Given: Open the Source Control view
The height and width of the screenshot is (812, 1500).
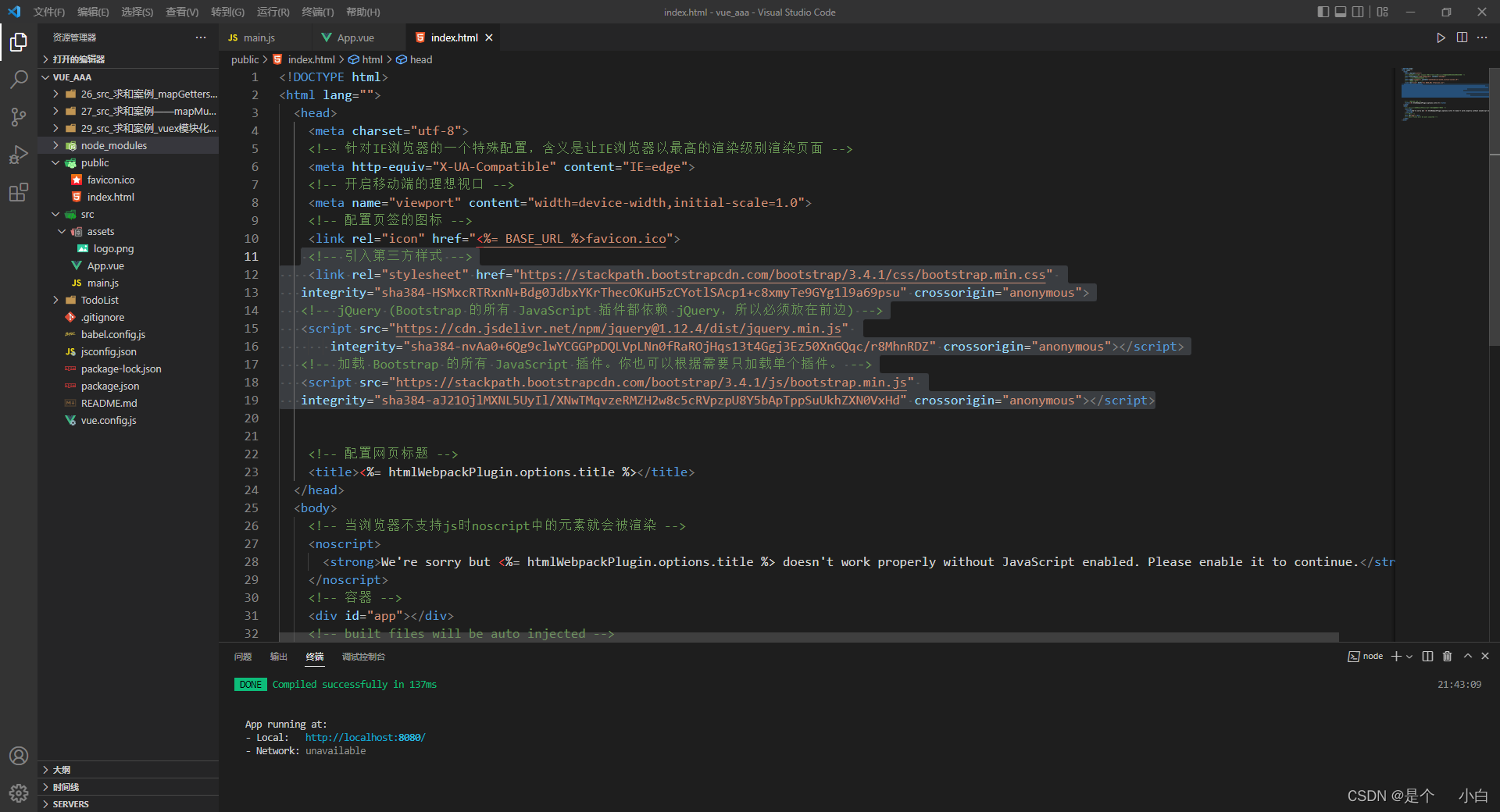Looking at the screenshot, I should (x=19, y=117).
